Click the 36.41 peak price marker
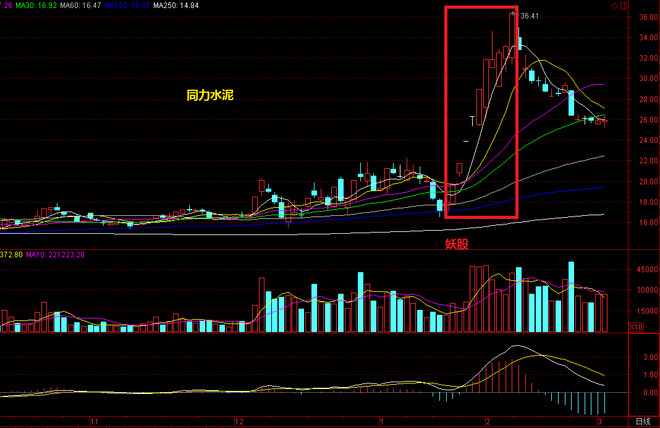The width and height of the screenshot is (660, 428). 529,16
